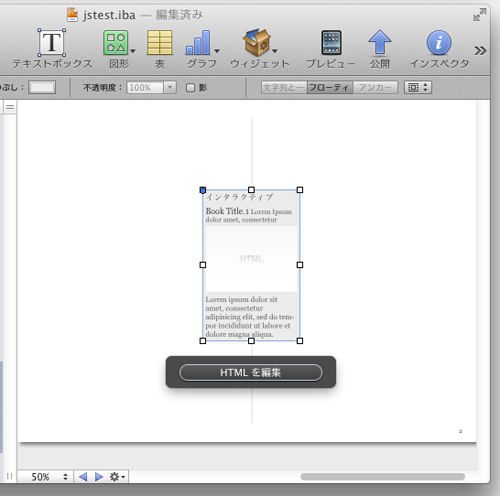The image size is (500, 496).
Task: Expand chart dropdown arrow
Action: click(217, 51)
